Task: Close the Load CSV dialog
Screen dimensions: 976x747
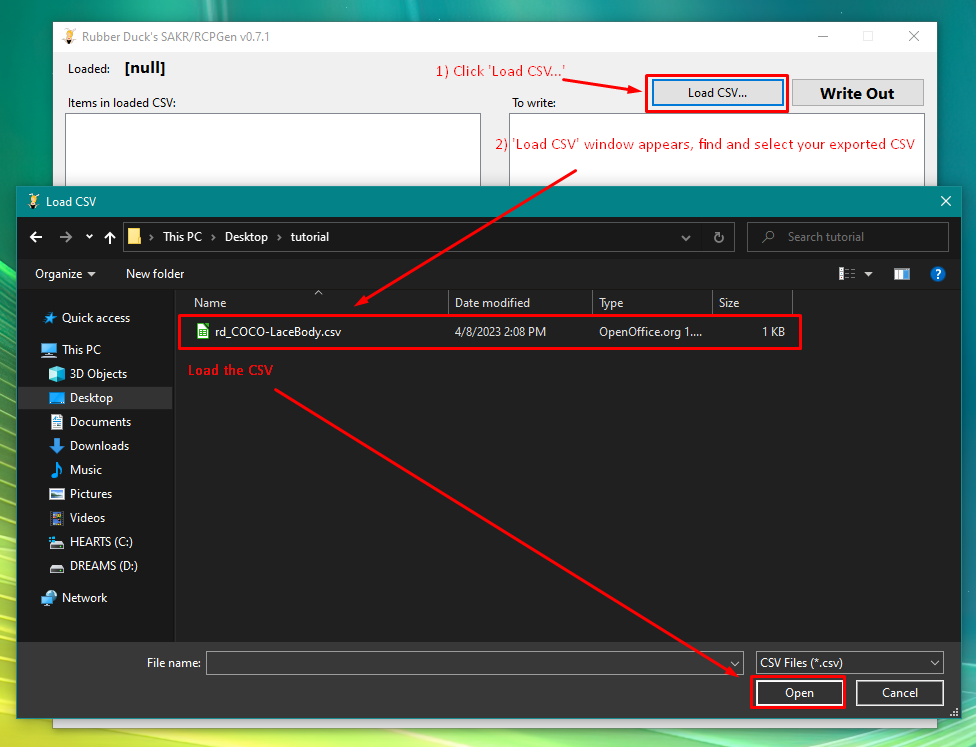Action: 946,201
